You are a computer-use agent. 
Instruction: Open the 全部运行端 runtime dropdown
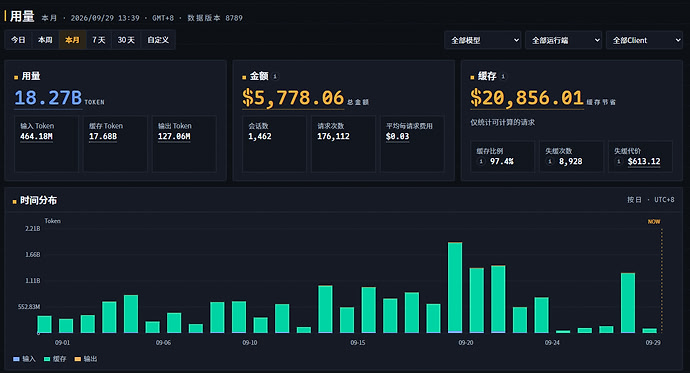(563, 40)
